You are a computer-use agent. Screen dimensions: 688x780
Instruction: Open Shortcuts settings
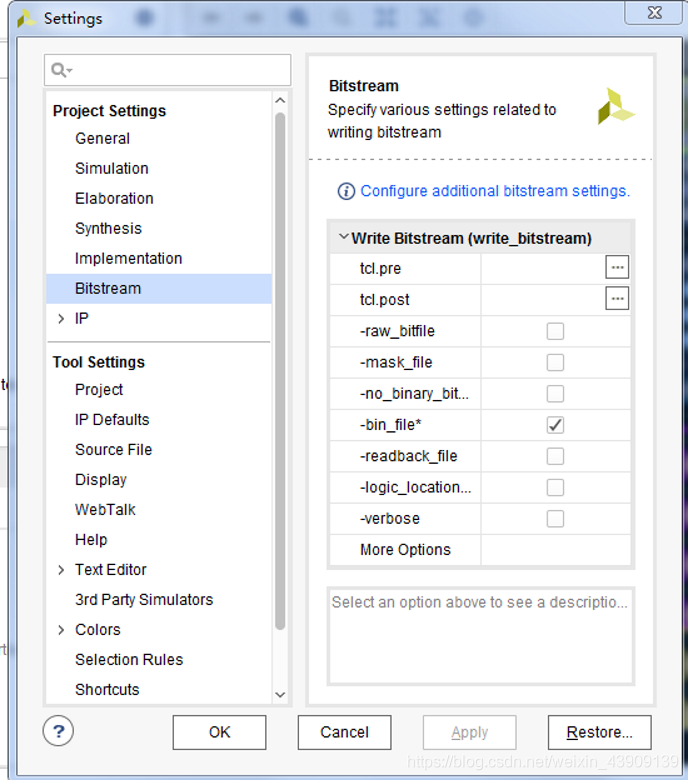point(107,689)
